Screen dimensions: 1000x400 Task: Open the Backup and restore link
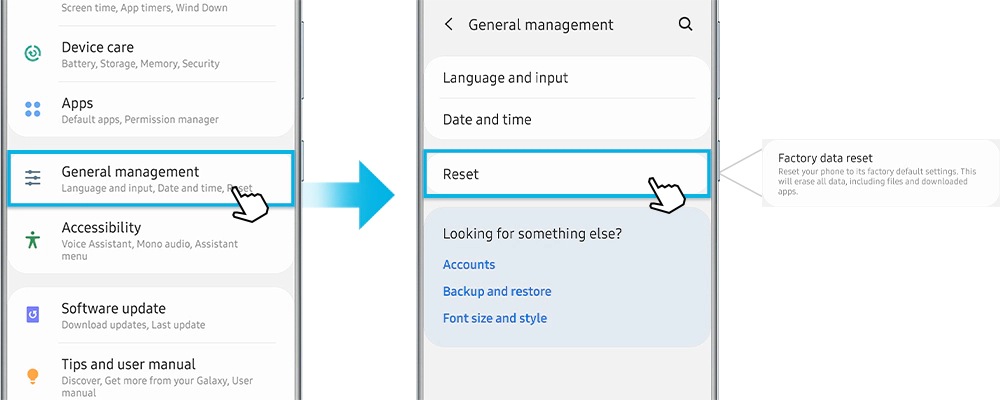pyautogui.click(x=497, y=292)
